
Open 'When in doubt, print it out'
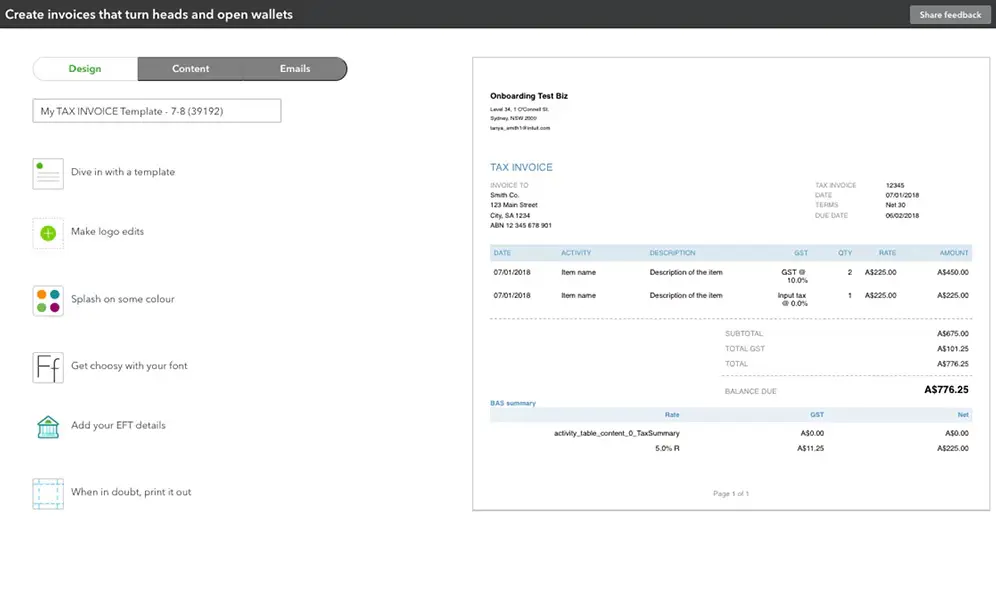[131, 492]
